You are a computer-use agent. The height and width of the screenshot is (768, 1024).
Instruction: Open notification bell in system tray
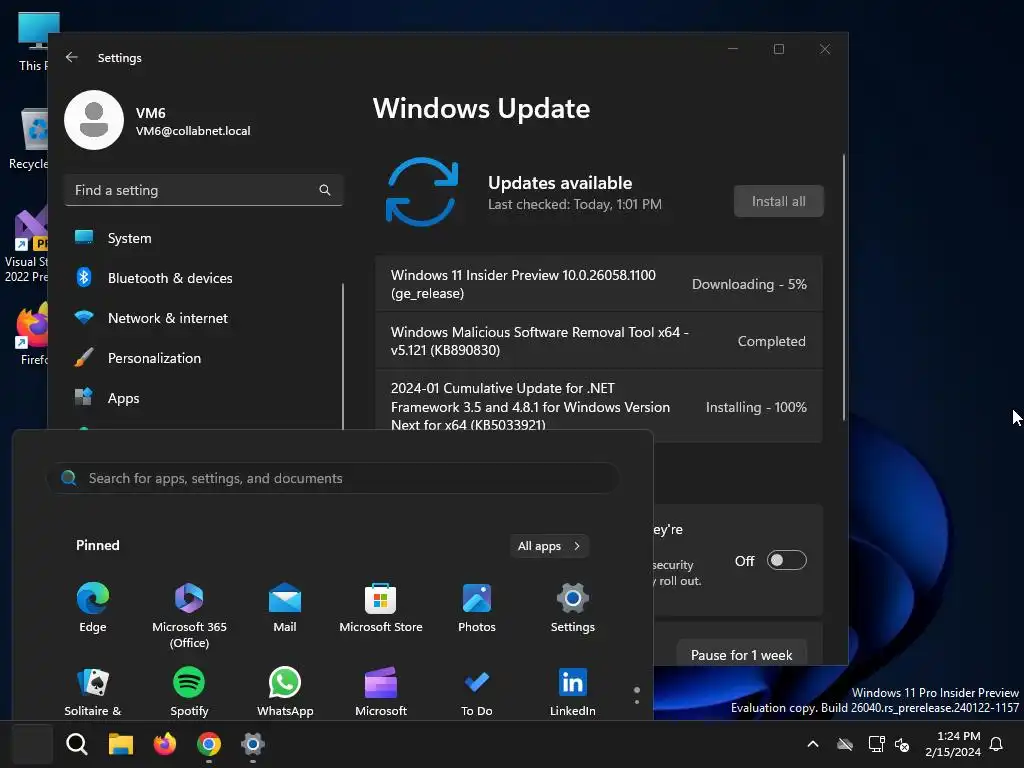(x=997, y=744)
